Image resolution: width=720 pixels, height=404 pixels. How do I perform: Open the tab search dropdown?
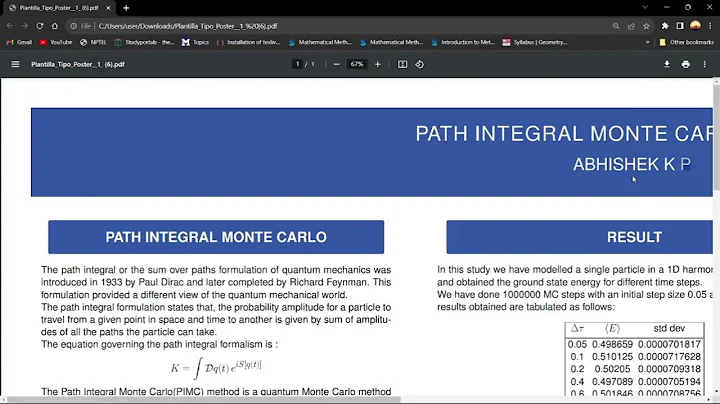(x=645, y=7)
